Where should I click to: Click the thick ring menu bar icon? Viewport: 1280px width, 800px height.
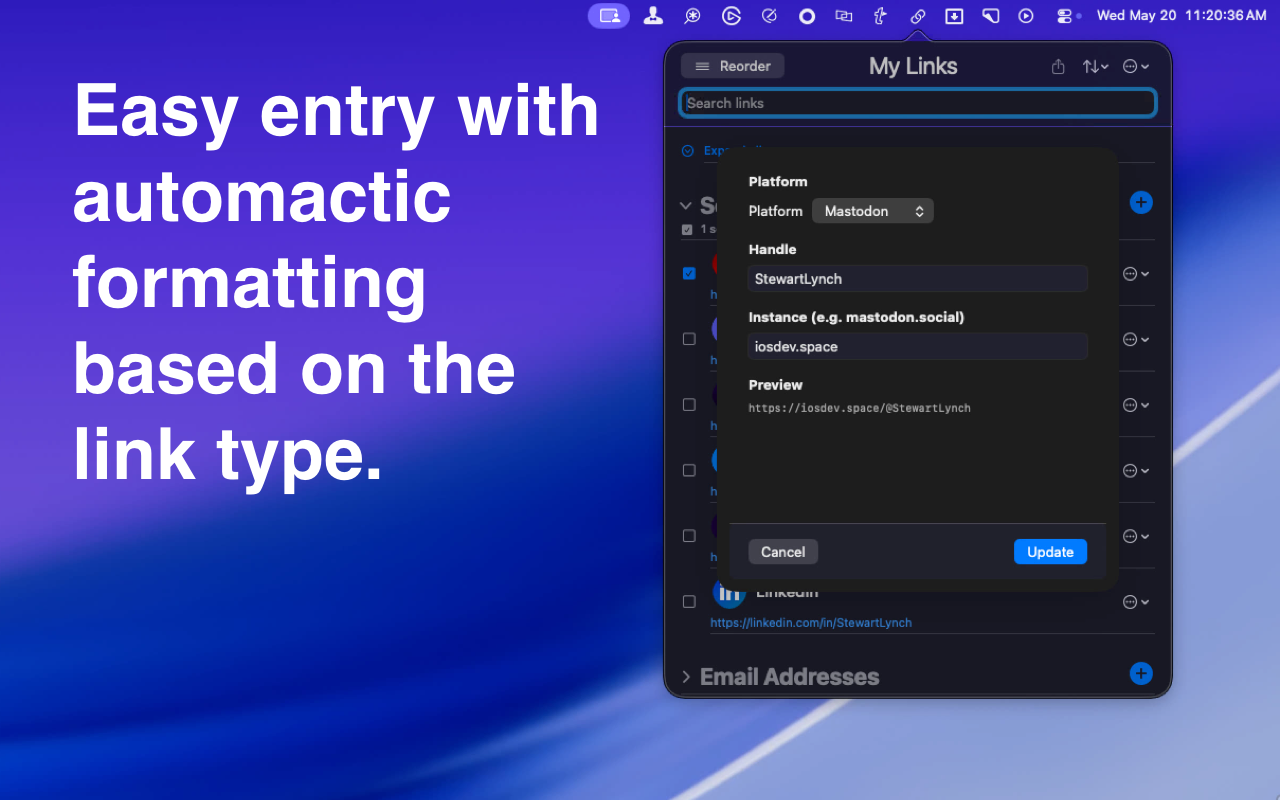807,16
